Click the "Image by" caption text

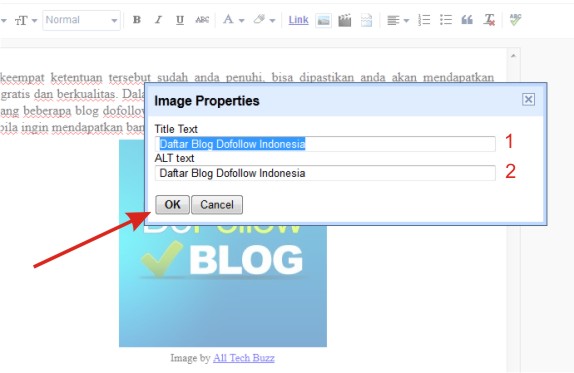[190, 358]
